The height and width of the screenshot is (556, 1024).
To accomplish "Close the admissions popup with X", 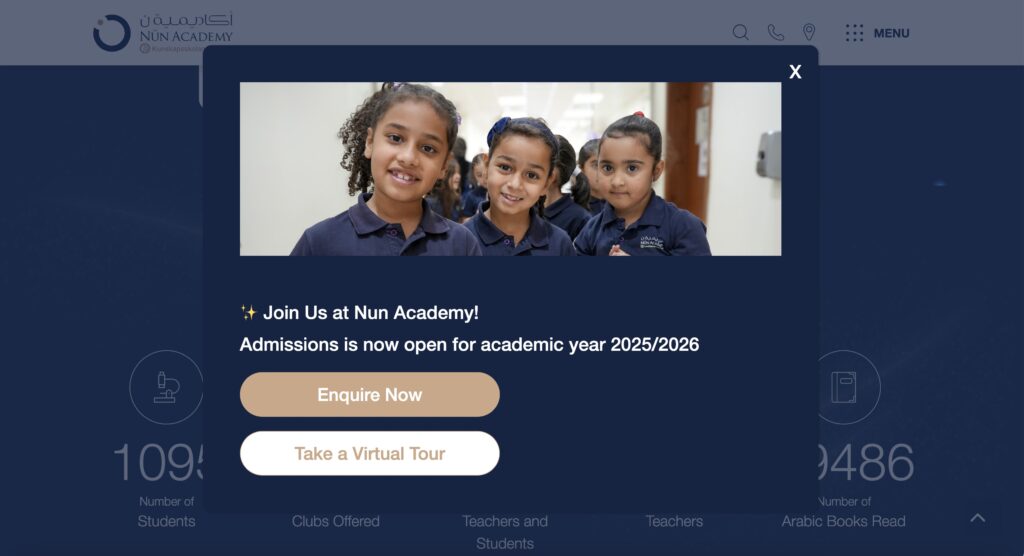I will click(795, 72).
